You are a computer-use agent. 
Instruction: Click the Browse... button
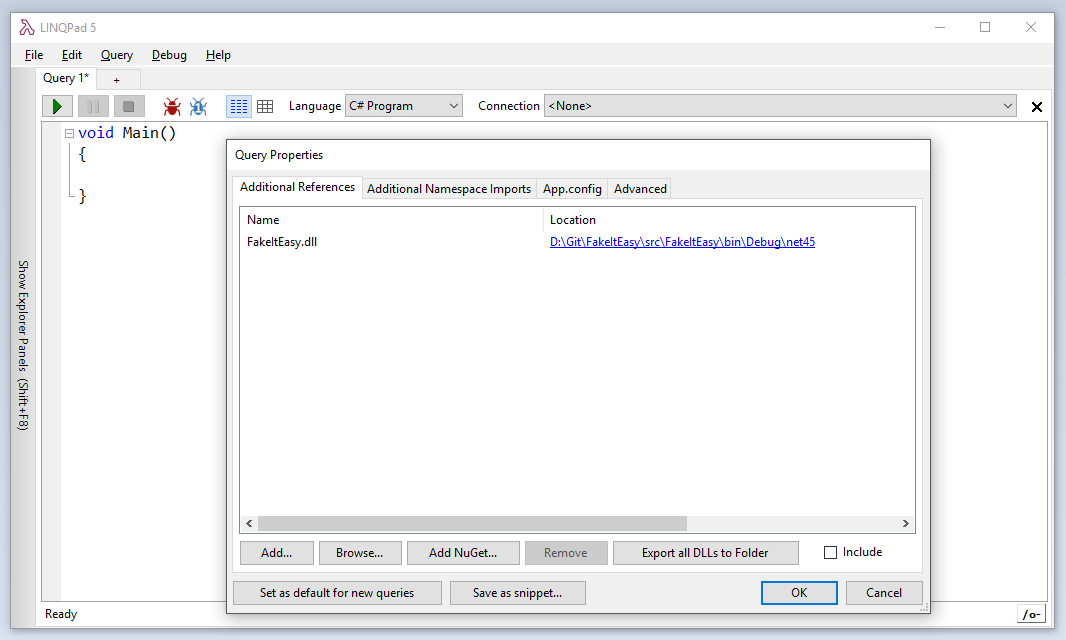pos(360,553)
